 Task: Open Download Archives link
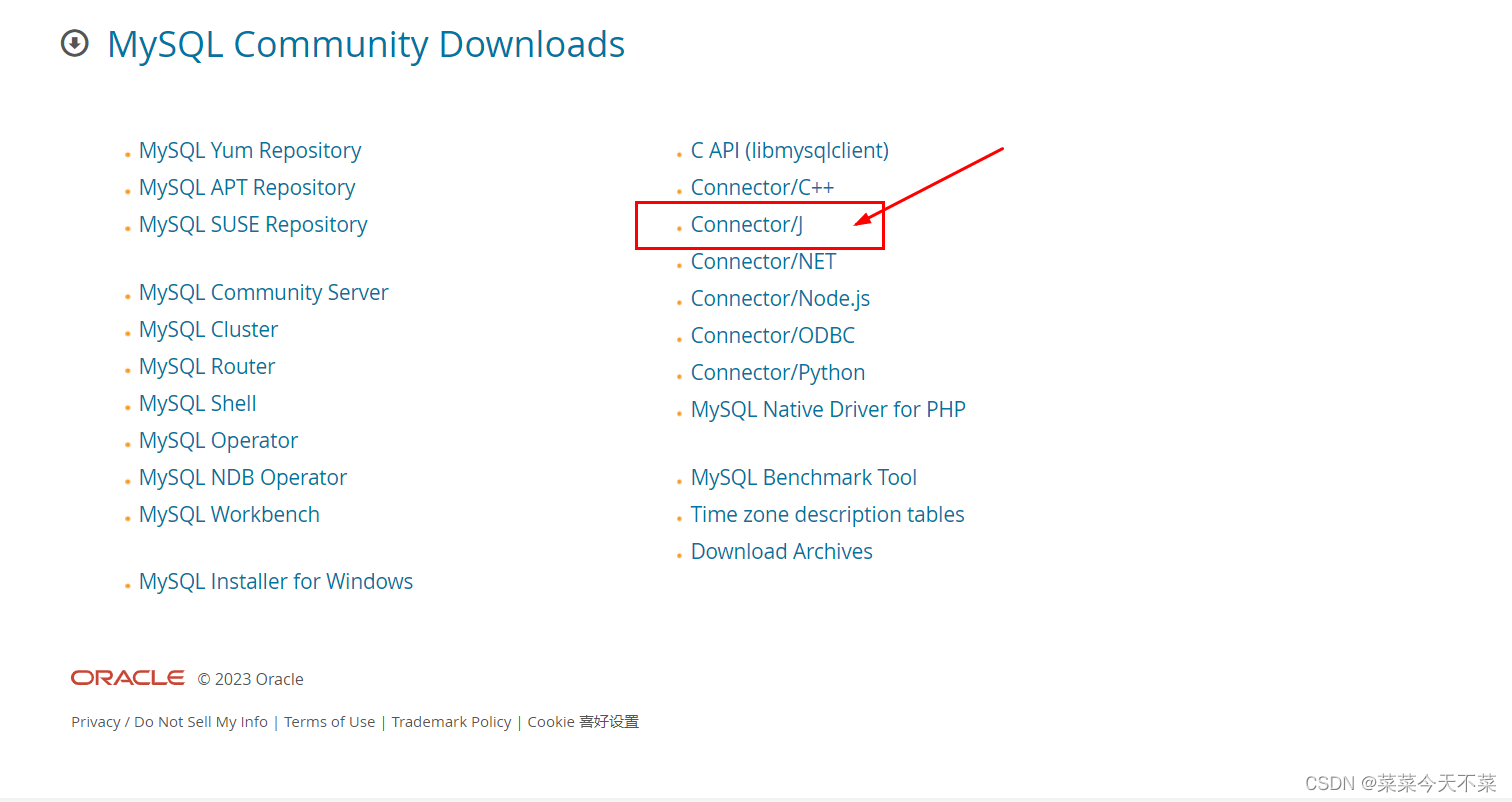point(782,552)
